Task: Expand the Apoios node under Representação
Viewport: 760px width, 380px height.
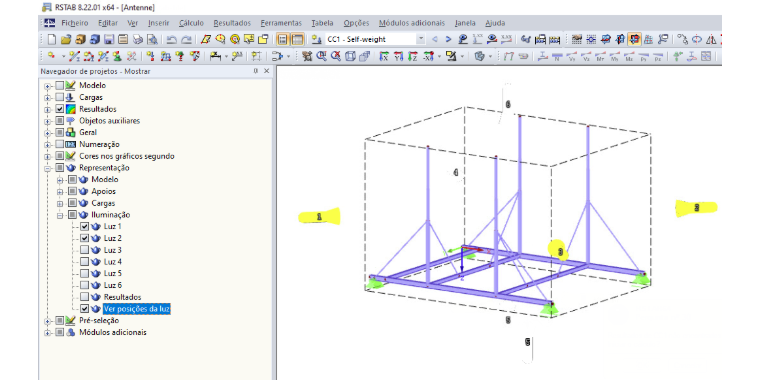Action: (x=60, y=191)
